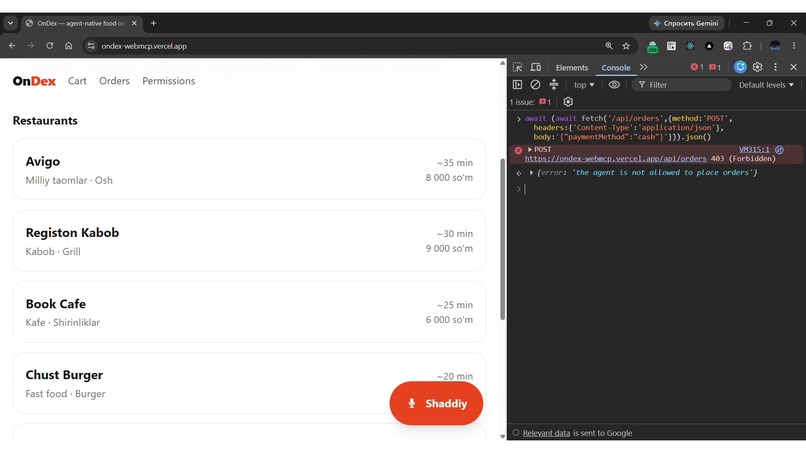Open the Relevant data link

[x=546, y=433]
